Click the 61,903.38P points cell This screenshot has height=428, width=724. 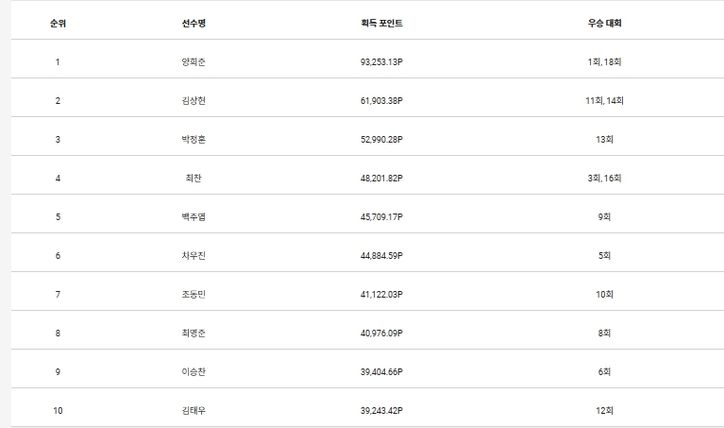[x=382, y=101]
